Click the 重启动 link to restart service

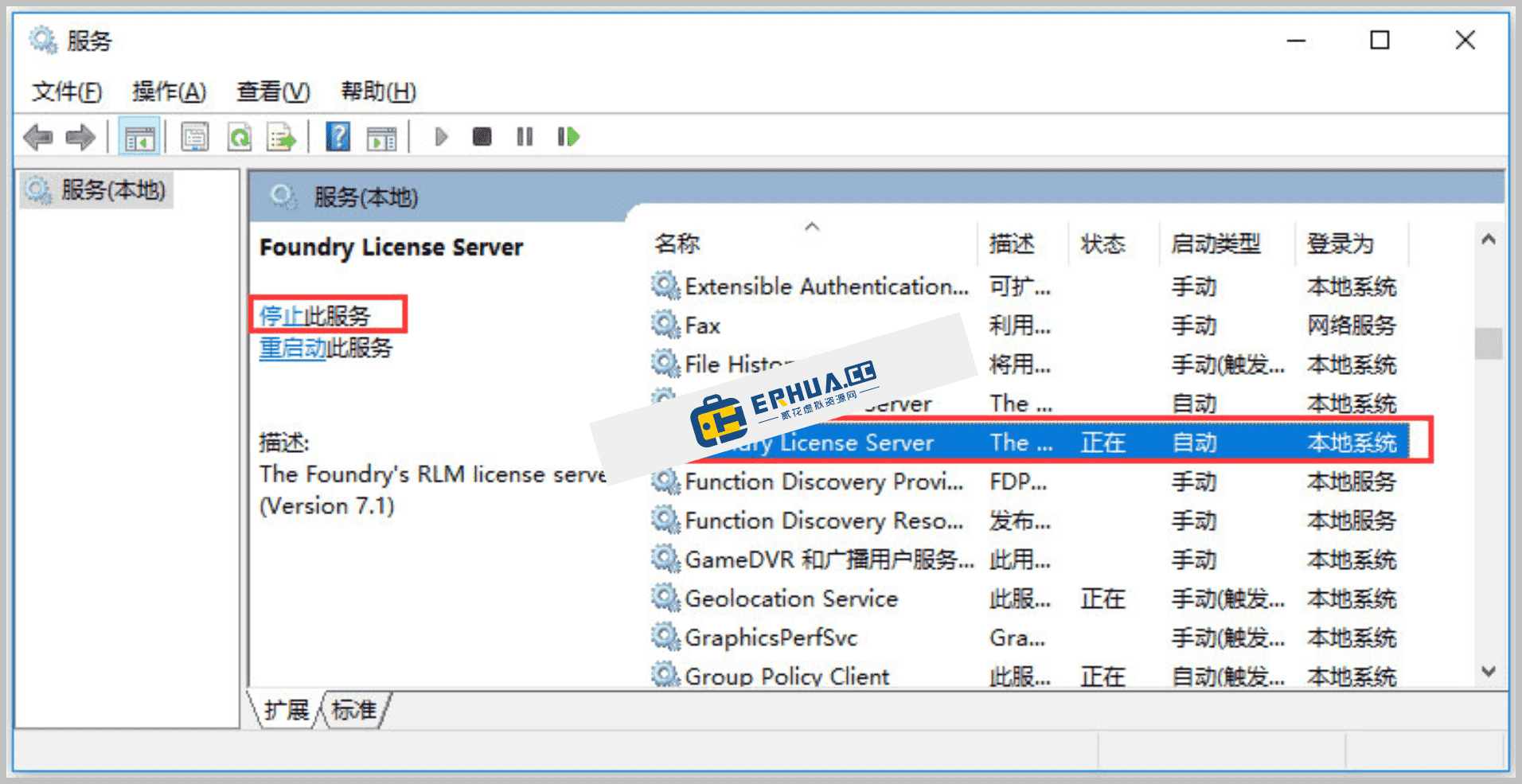point(292,348)
